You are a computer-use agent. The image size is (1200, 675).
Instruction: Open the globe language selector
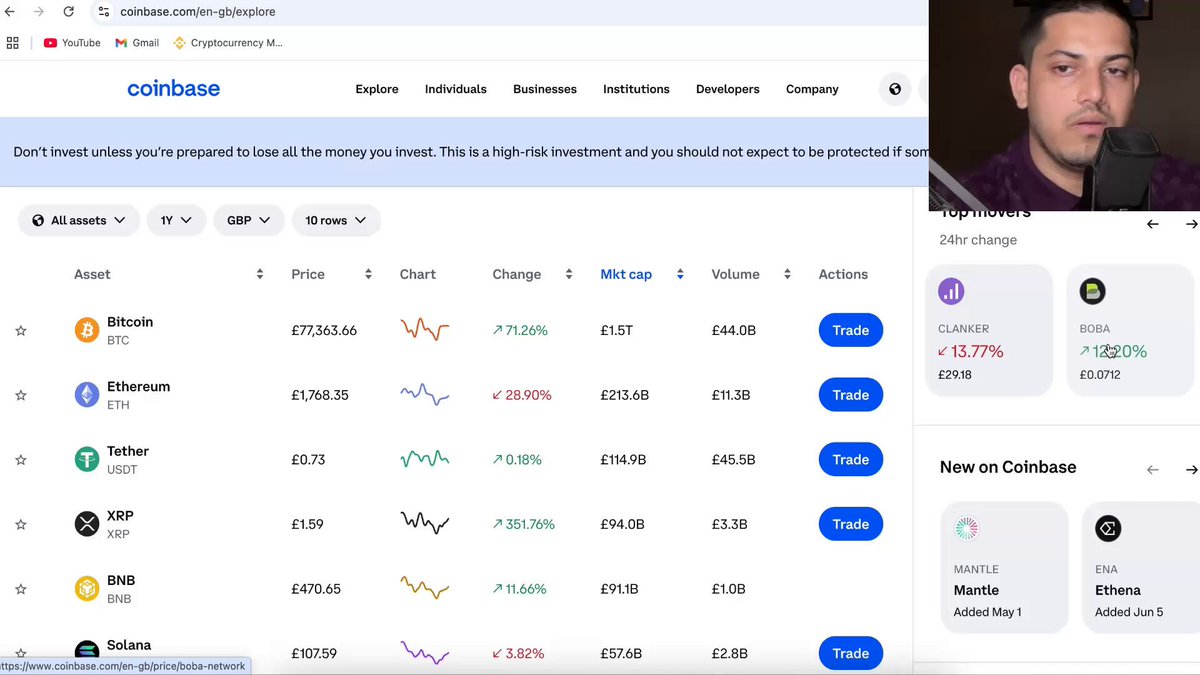895,89
